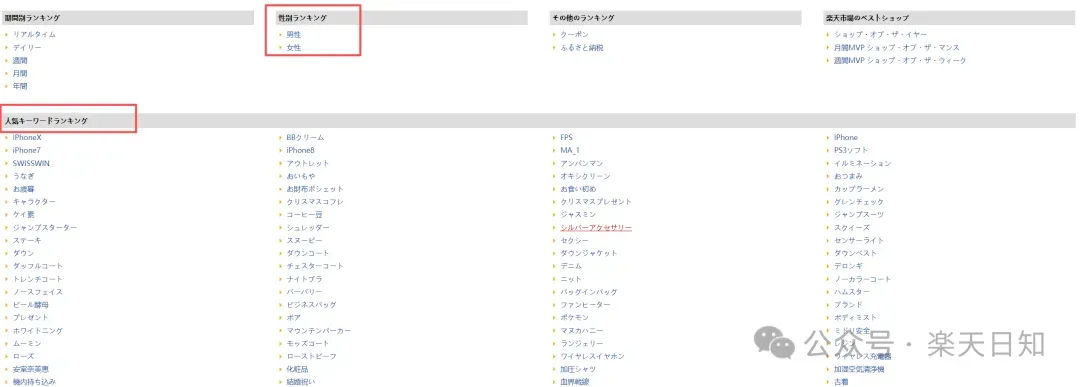Open the クリスマスプレゼント keyword ranking
This screenshot has height=387, width=1080.
tap(596, 202)
